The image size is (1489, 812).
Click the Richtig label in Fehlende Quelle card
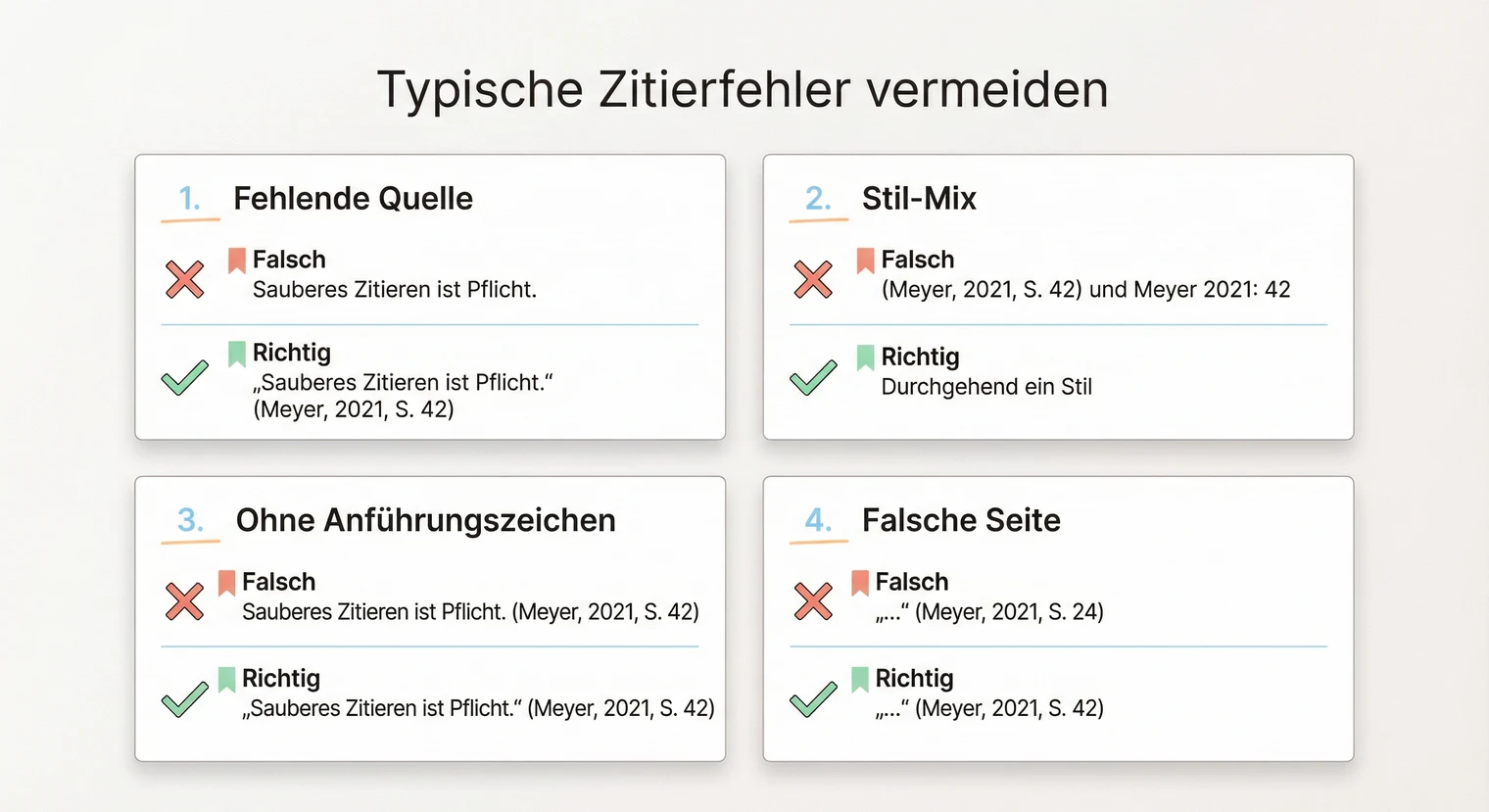(x=290, y=353)
